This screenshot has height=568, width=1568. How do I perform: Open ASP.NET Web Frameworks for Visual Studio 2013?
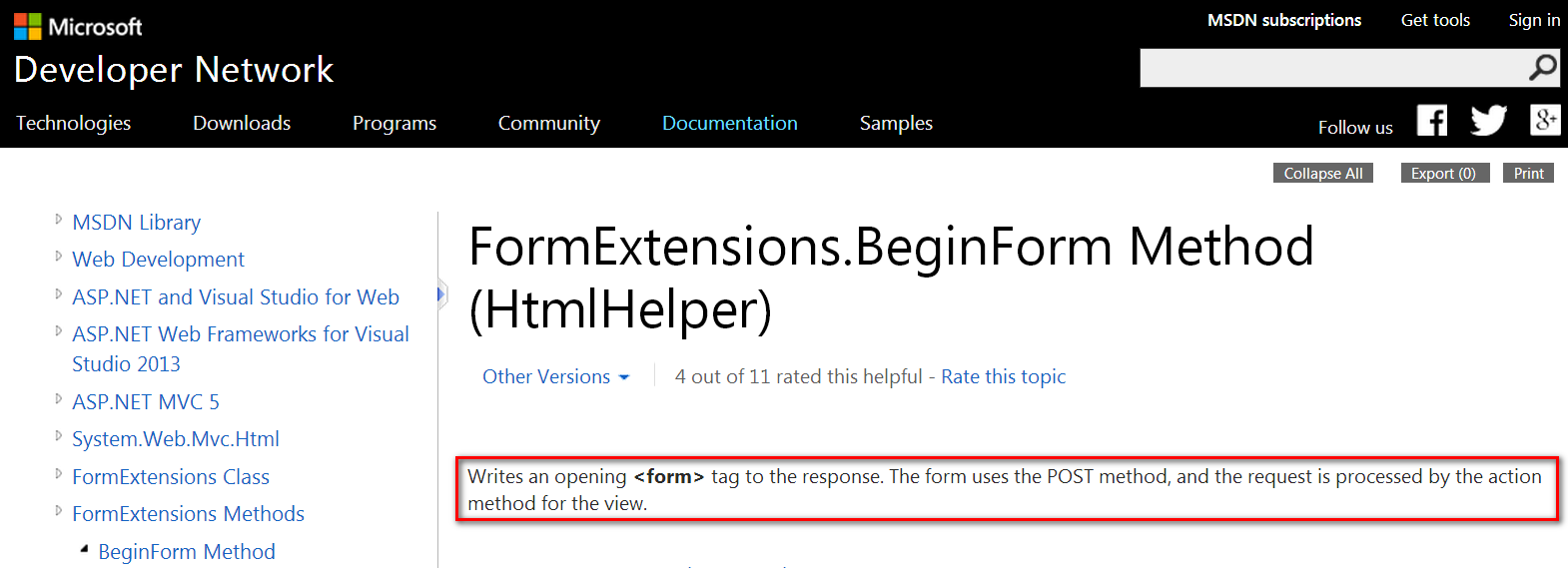[241, 348]
